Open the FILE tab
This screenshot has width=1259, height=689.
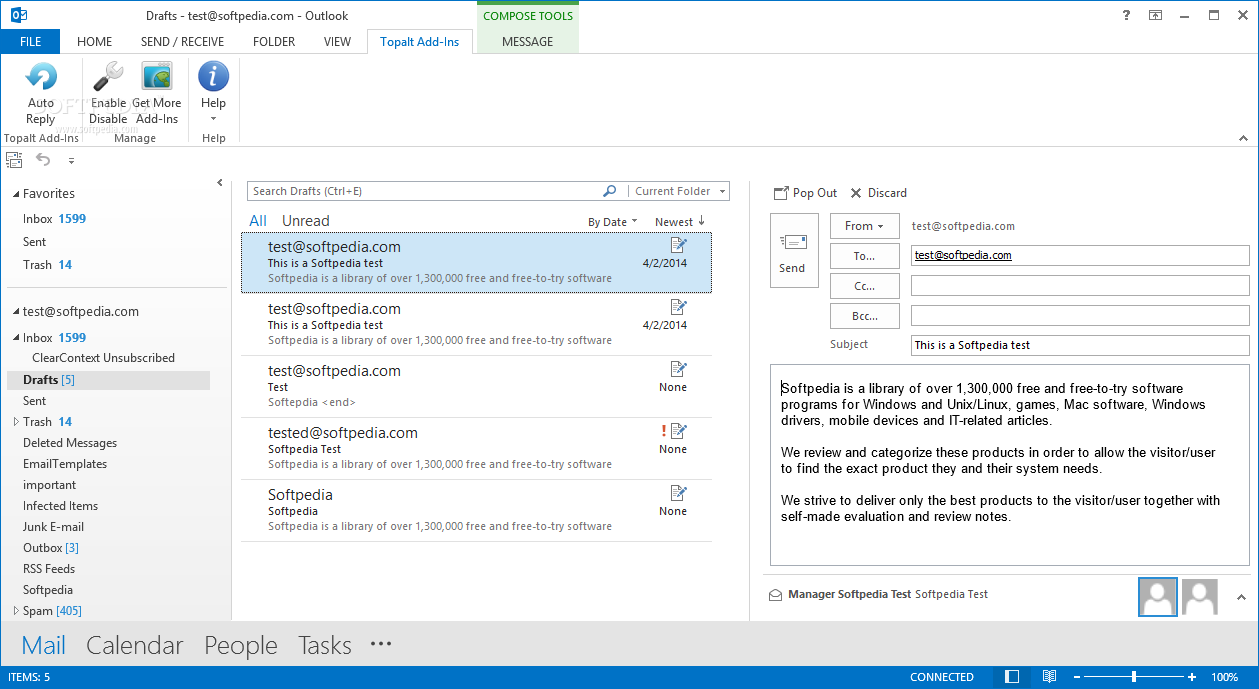[30, 41]
